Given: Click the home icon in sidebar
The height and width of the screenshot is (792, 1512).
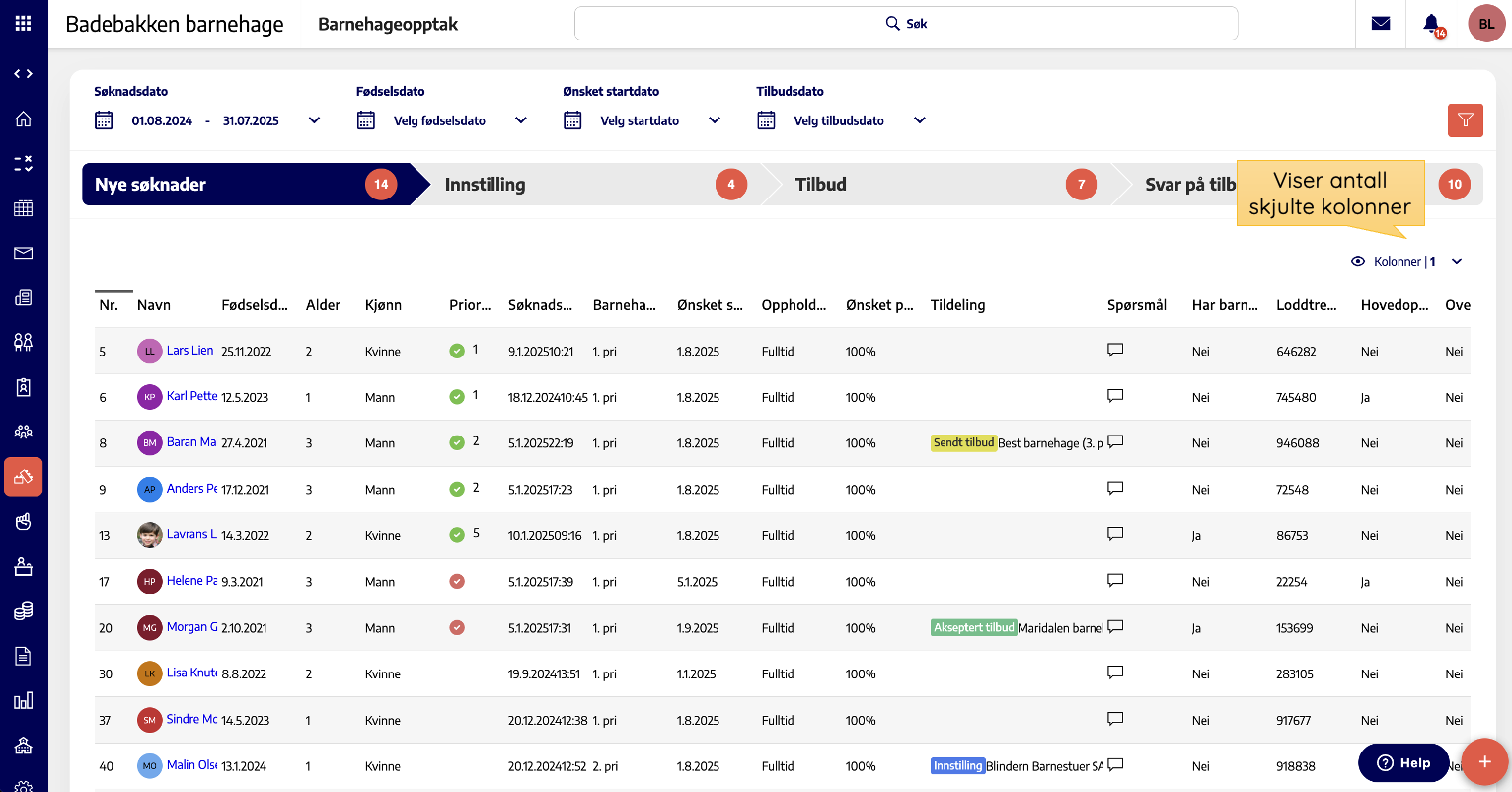Looking at the screenshot, I should click(x=24, y=119).
